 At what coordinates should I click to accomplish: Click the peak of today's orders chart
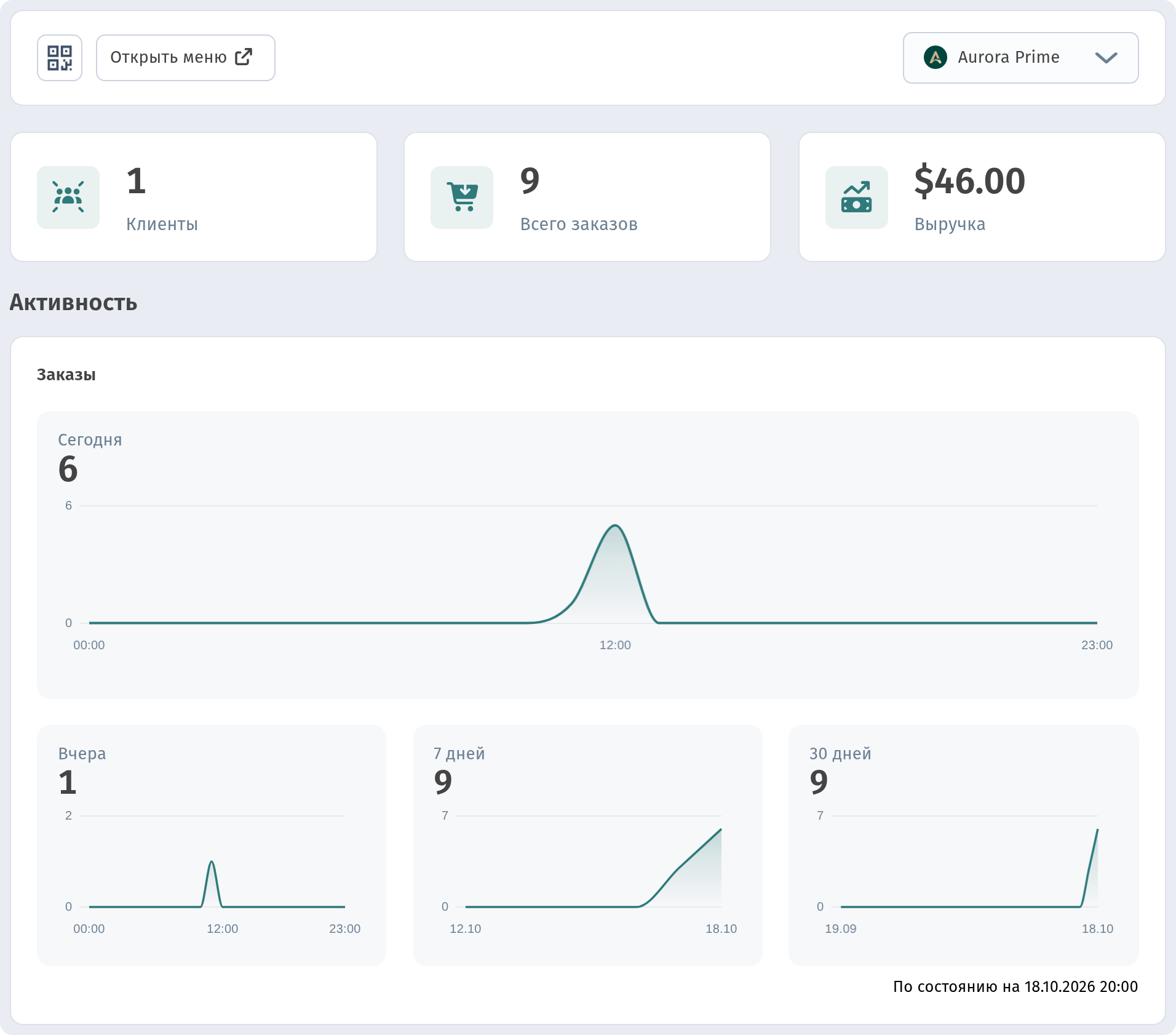pyautogui.click(x=615, y=525)
